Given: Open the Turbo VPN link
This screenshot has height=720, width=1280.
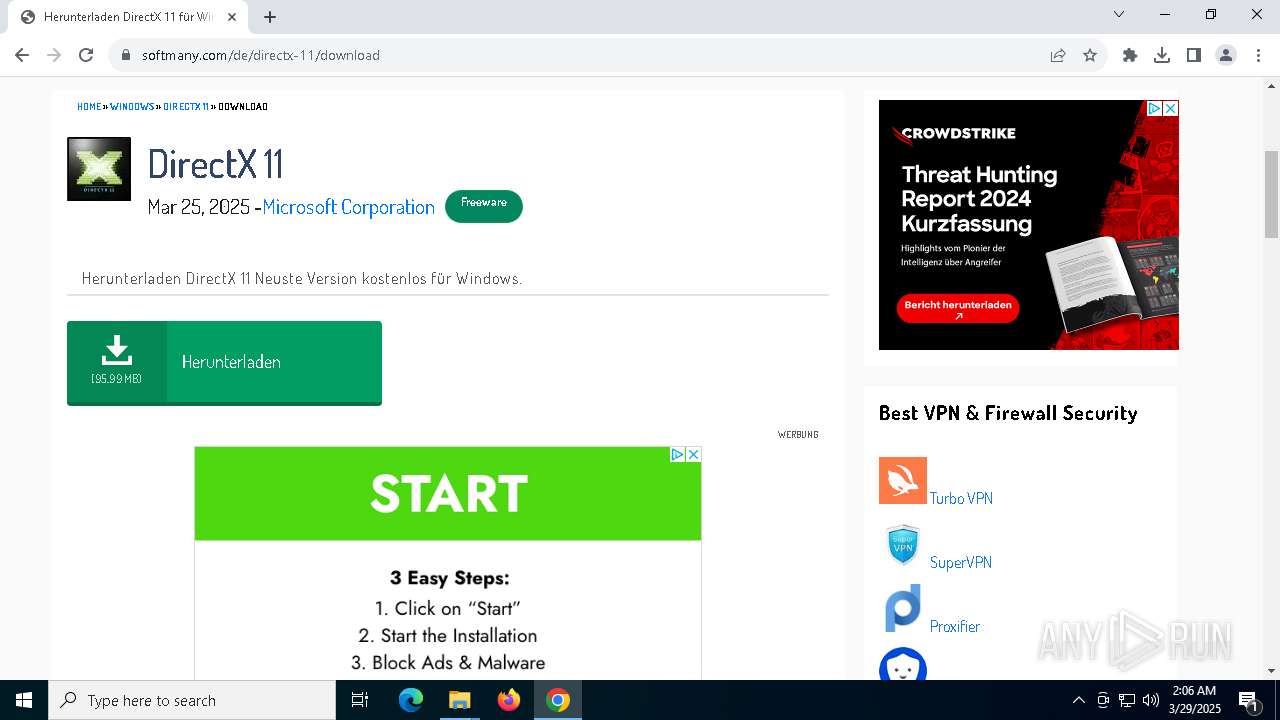Looking at the screenshot, I should click(x=961, y=498).
